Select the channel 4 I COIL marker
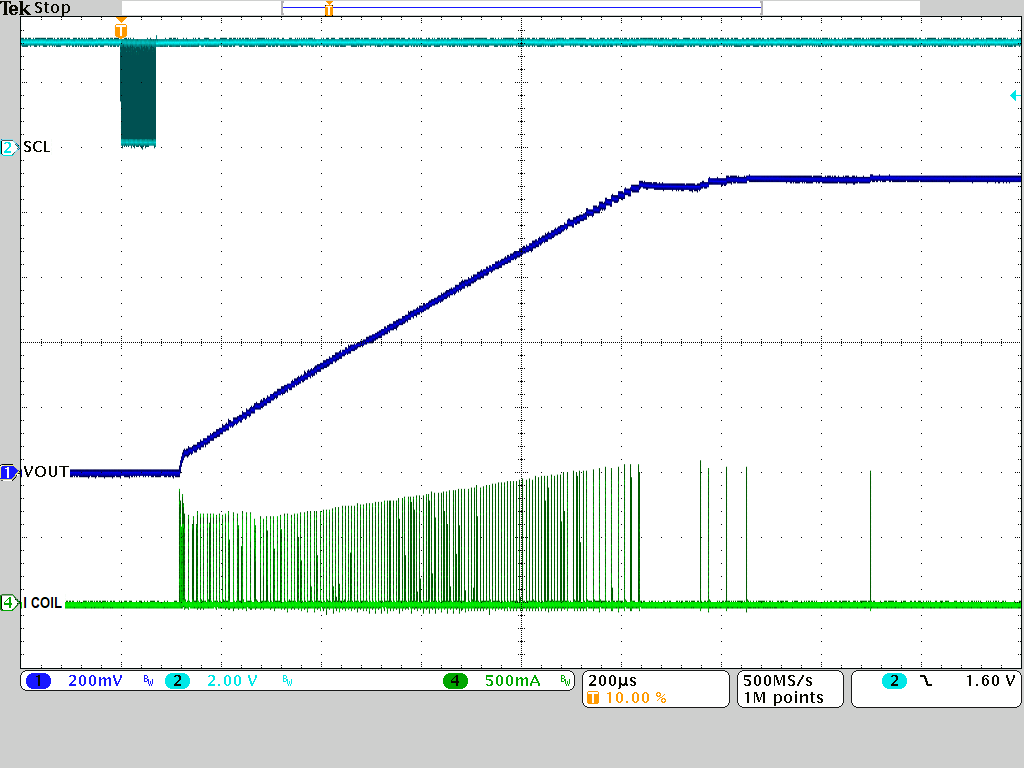 point(8,602)
